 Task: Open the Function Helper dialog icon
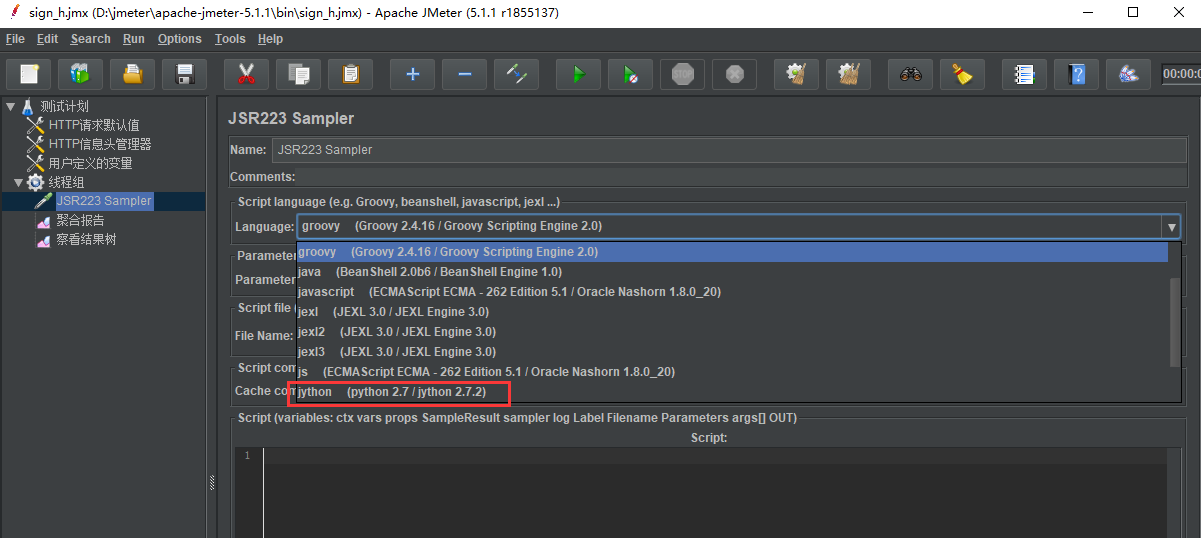(1024, 74)
